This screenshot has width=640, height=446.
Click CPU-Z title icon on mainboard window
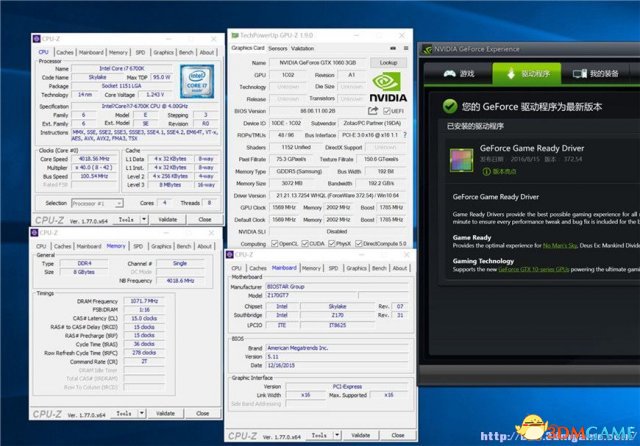coord(230,255)
